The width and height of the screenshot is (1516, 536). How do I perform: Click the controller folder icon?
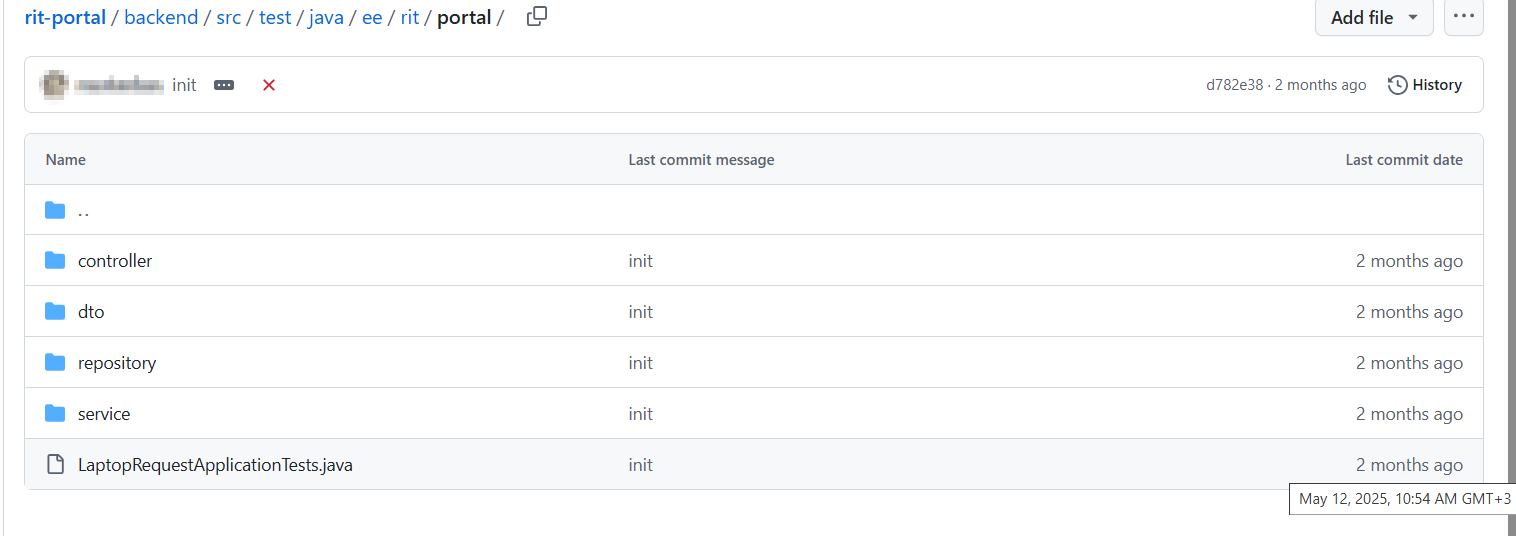coord(55,261)
